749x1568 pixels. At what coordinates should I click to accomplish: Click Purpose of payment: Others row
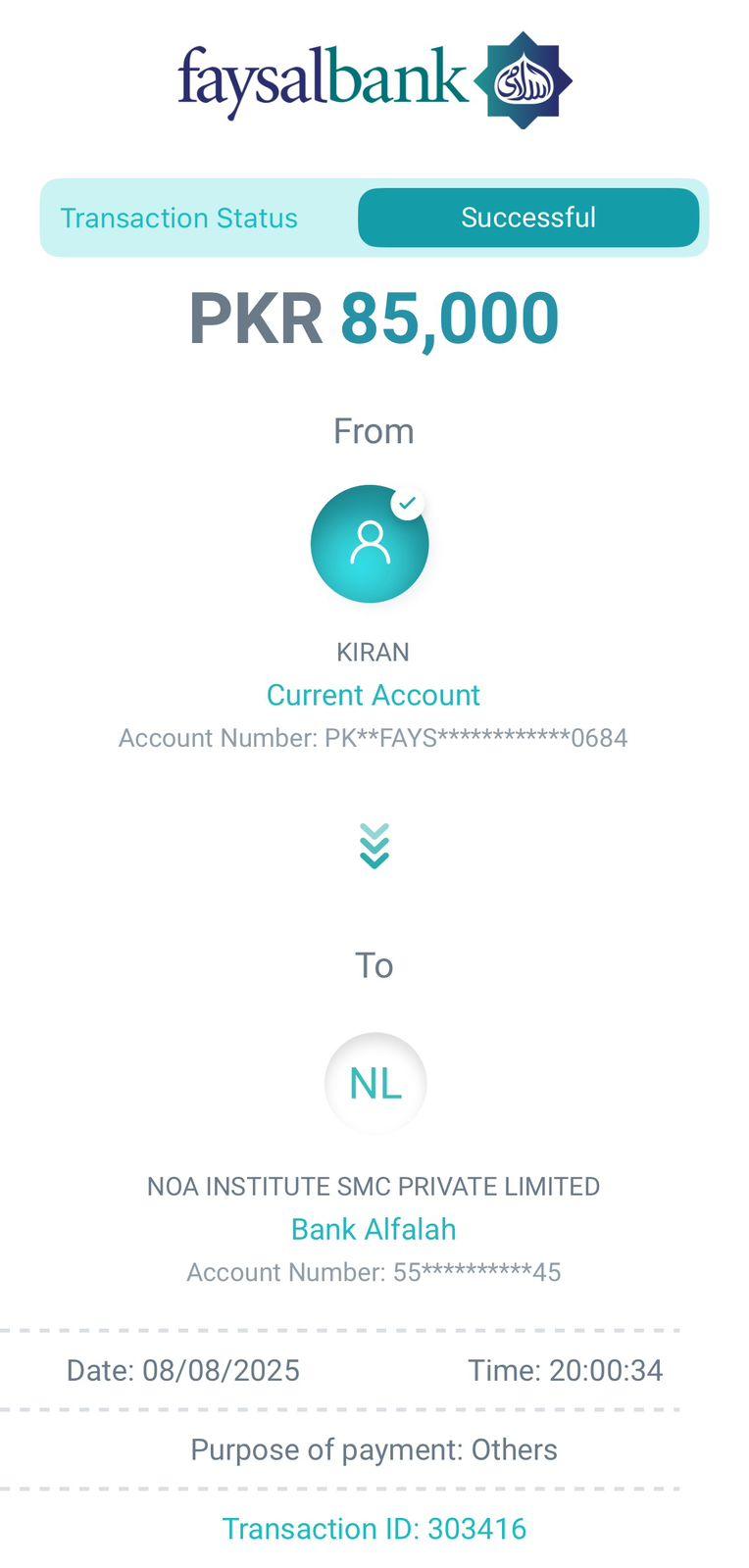coord(374,1449)
